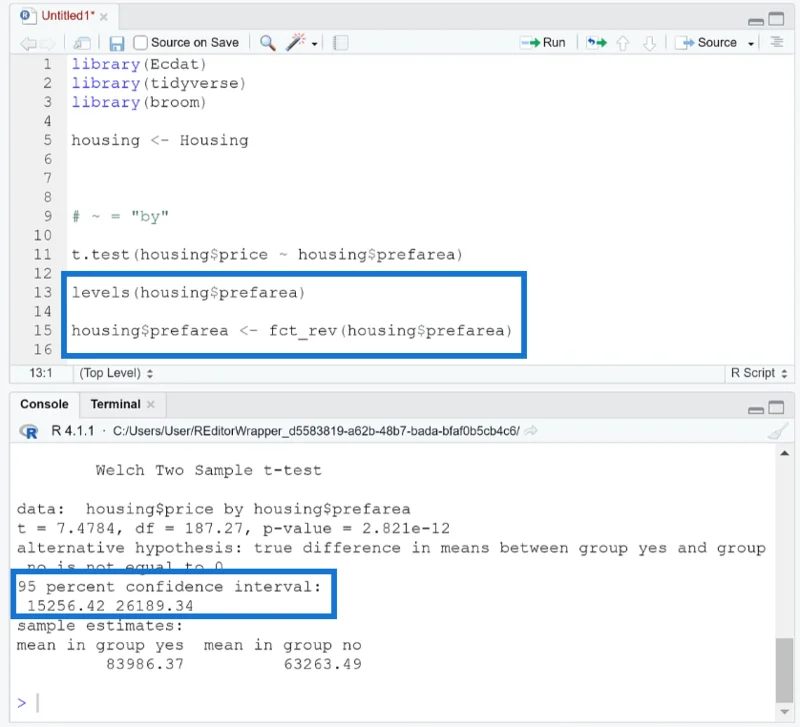Open the Source options dropdown arrow
Screen dimensions: 800x727
pos(751,44)
